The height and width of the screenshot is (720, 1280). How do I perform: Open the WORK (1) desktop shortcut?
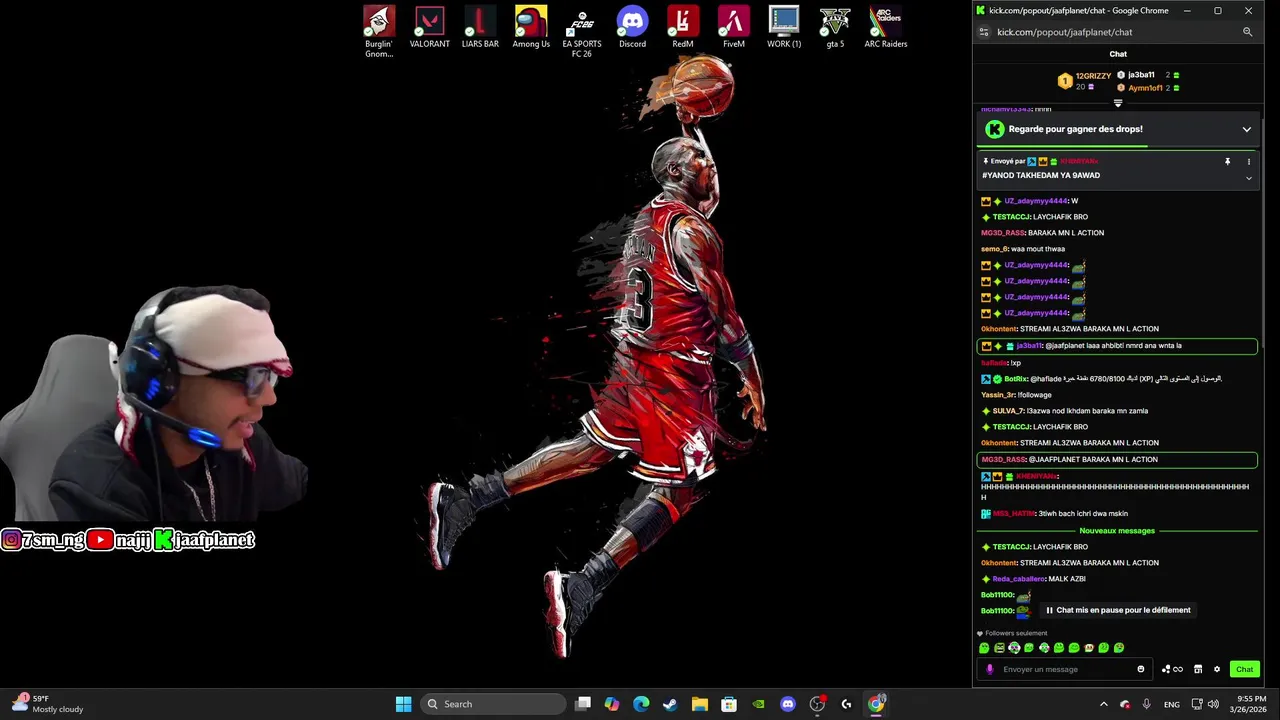coord(784,27)
